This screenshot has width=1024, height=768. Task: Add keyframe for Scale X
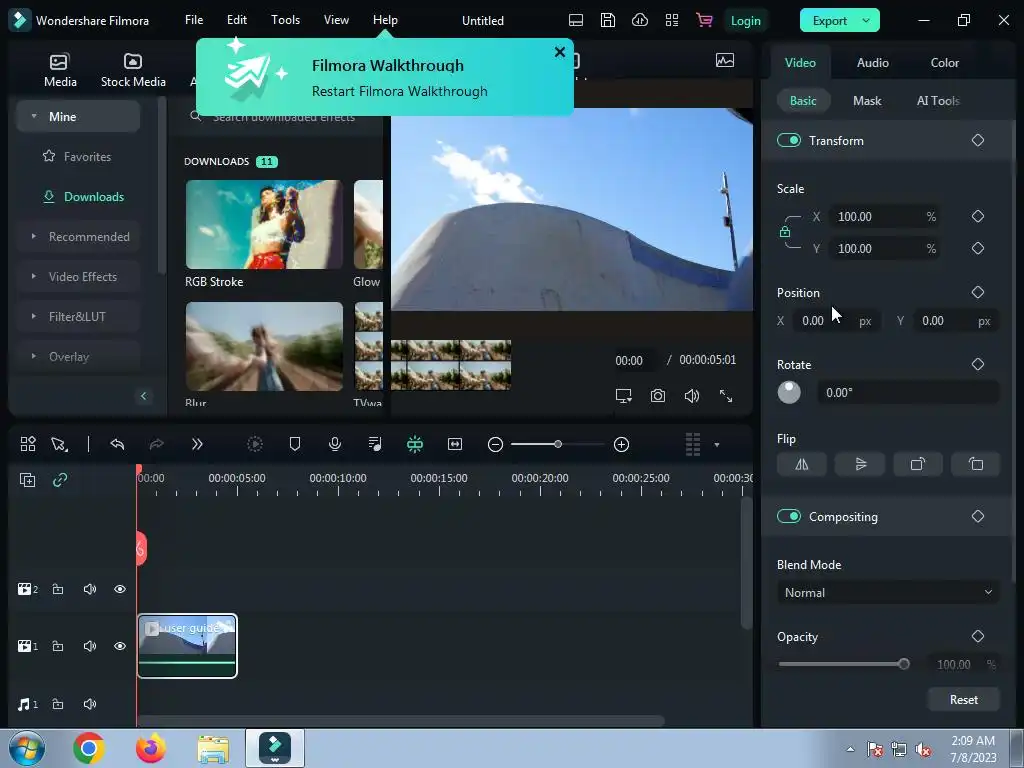[x=978, y=216]
